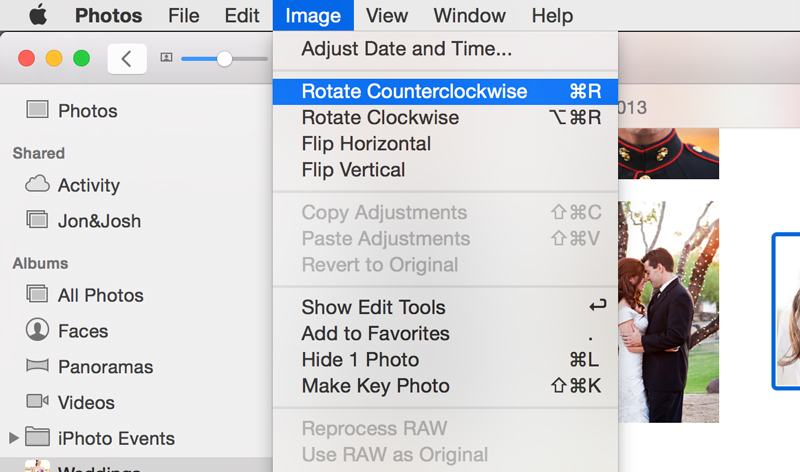
Task: Click the blue-outlined selected photo thumbnail
Action: (x=786, y=311)
